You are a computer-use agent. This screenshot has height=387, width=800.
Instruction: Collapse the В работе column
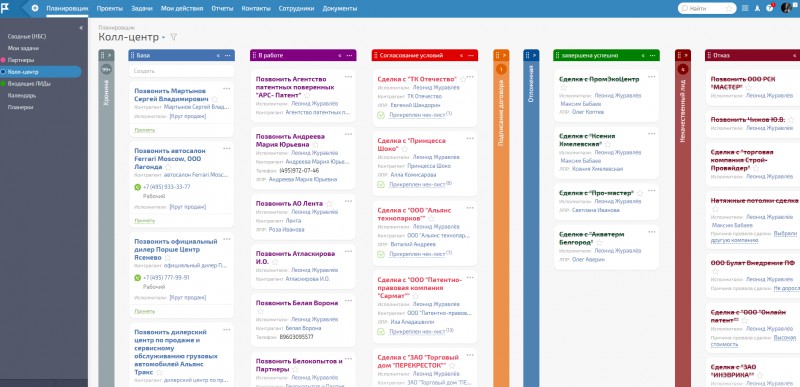tap(340, 55)
